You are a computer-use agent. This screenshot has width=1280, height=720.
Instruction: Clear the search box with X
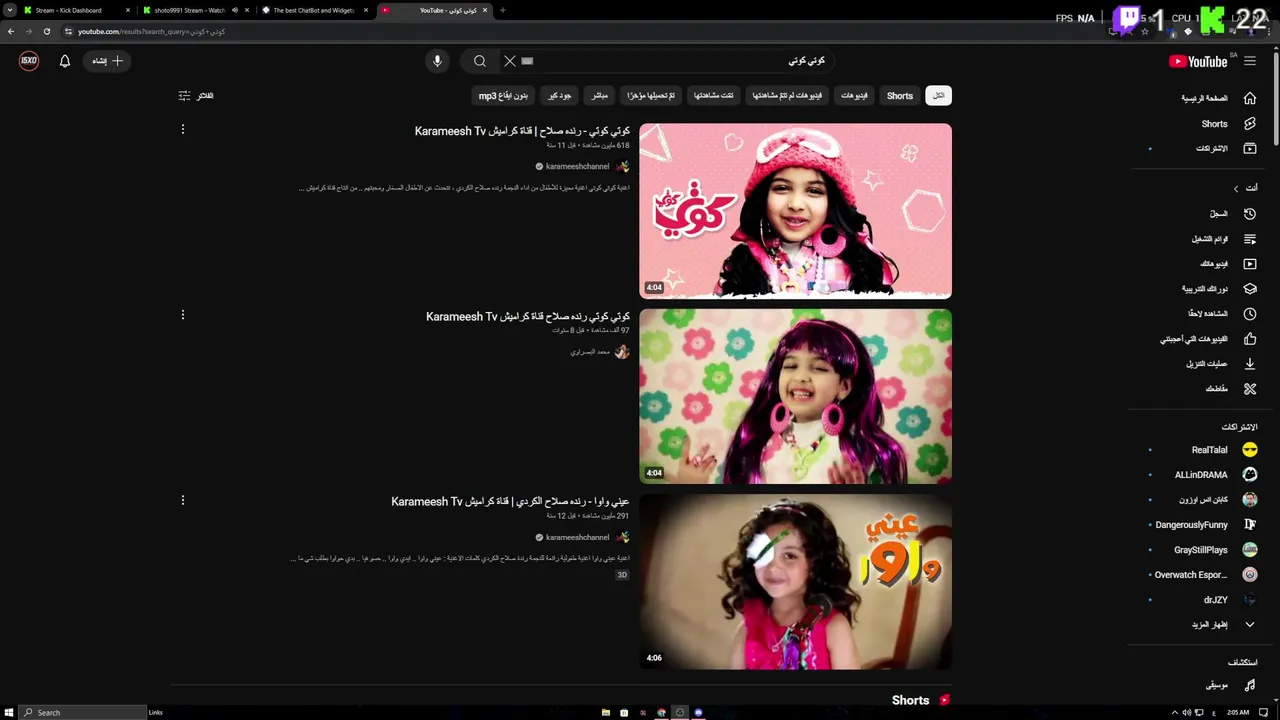tap(510, 61)
